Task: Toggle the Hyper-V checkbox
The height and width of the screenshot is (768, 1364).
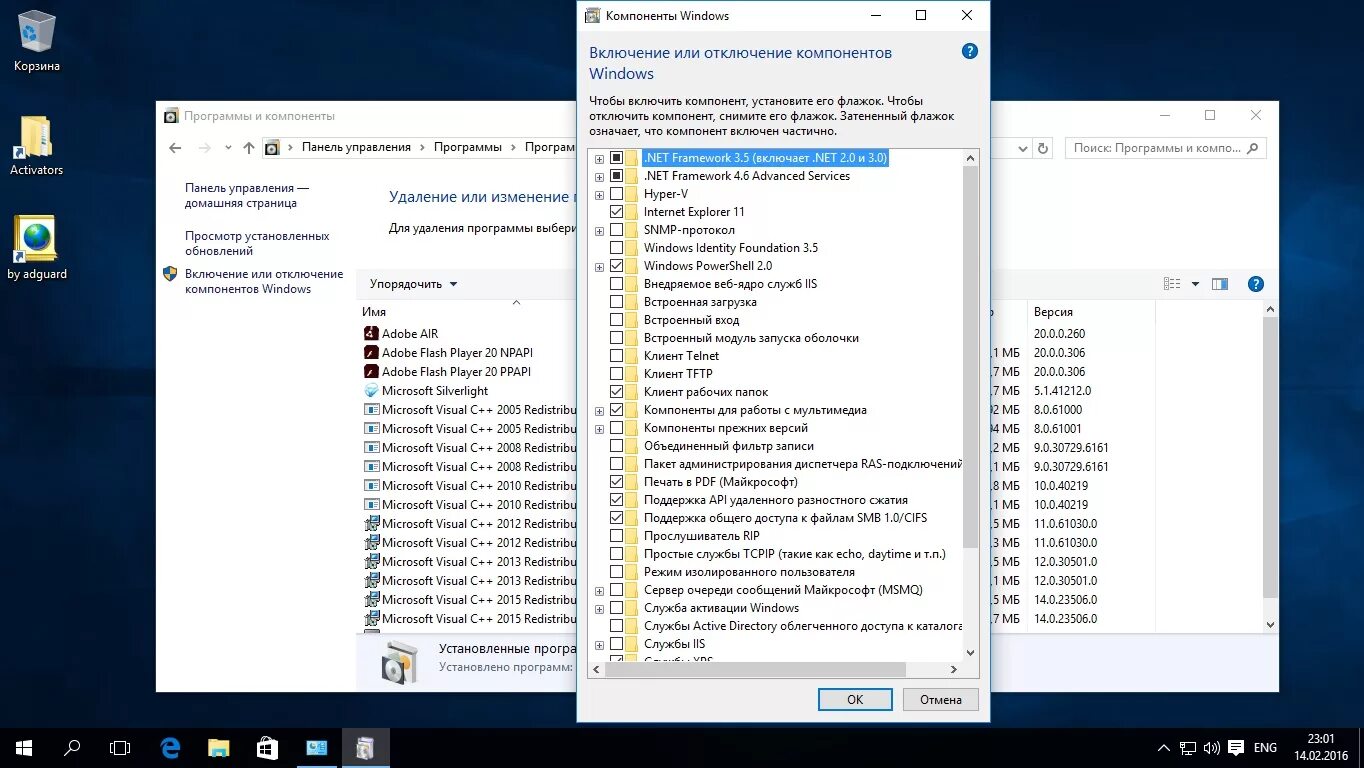Action: pyautogui.click(x=617, y=194)
